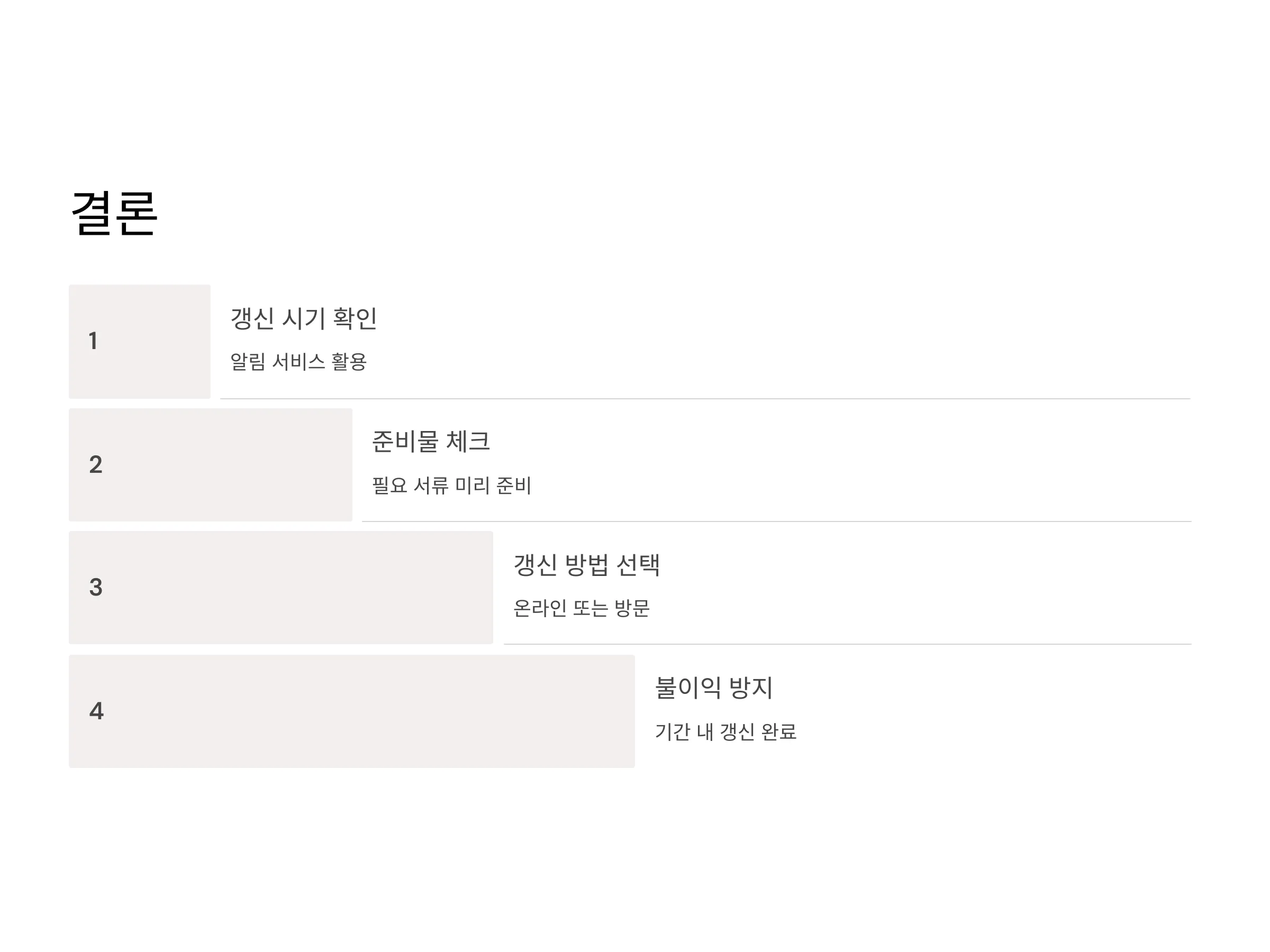
Task: Select the step 2 numbered block
Action: 211,465
